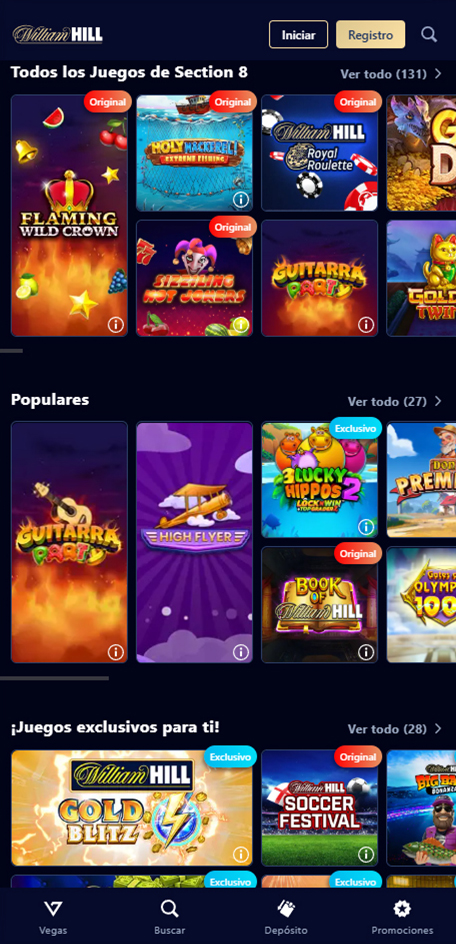Show info for Gold Blitz game

[x=241, y=854]
